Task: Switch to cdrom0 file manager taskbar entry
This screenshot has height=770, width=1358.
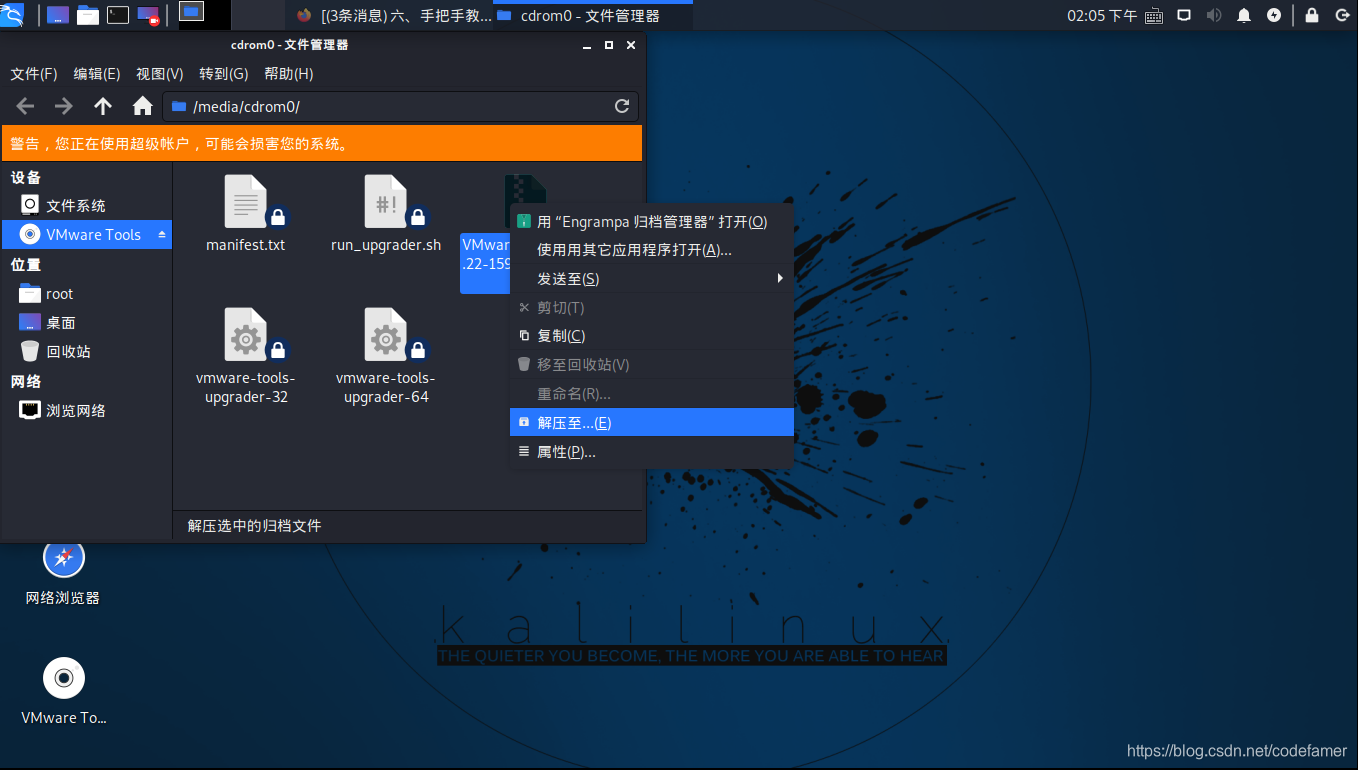Action: click(594, 15)
